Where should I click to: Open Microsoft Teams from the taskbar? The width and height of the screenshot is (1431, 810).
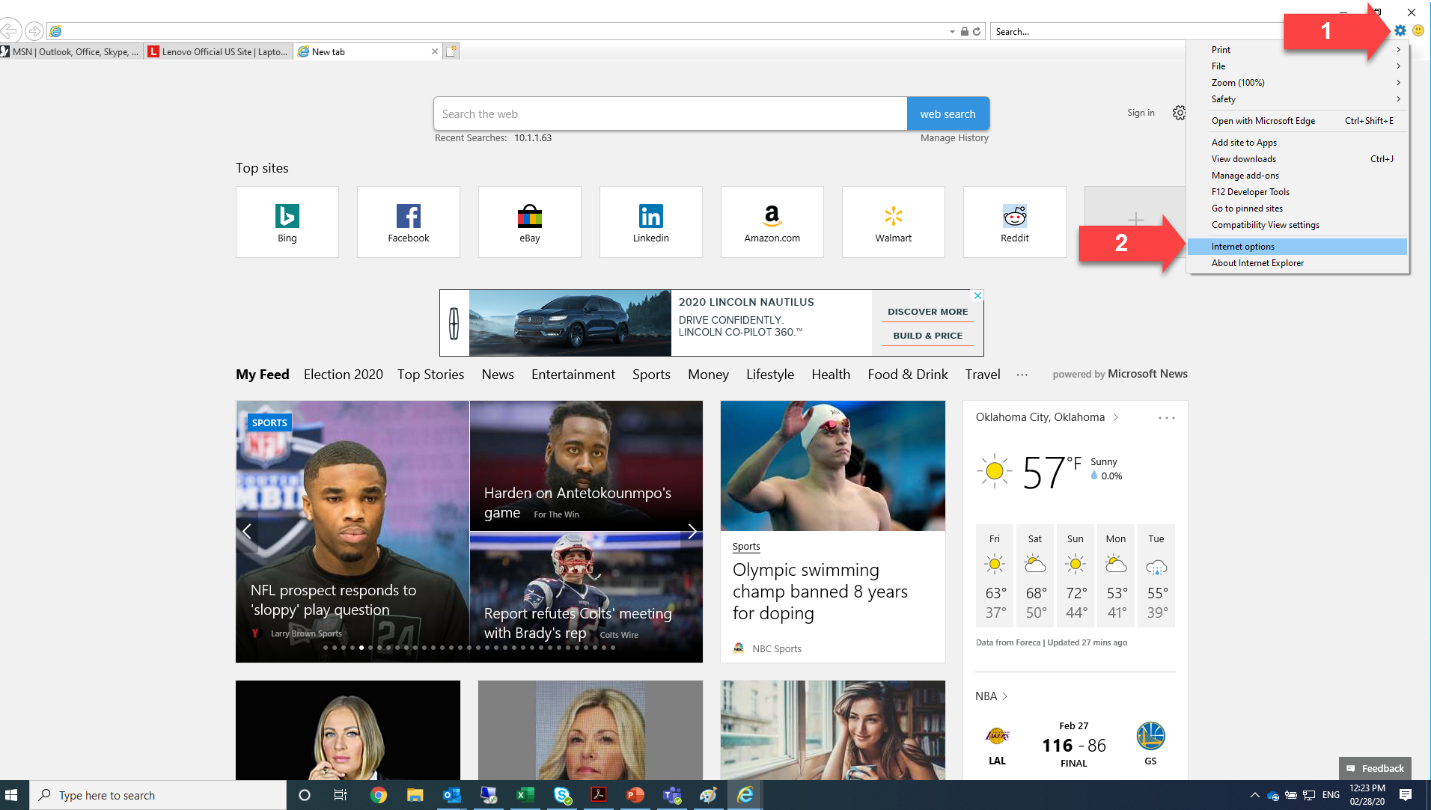tap(672, 795)
